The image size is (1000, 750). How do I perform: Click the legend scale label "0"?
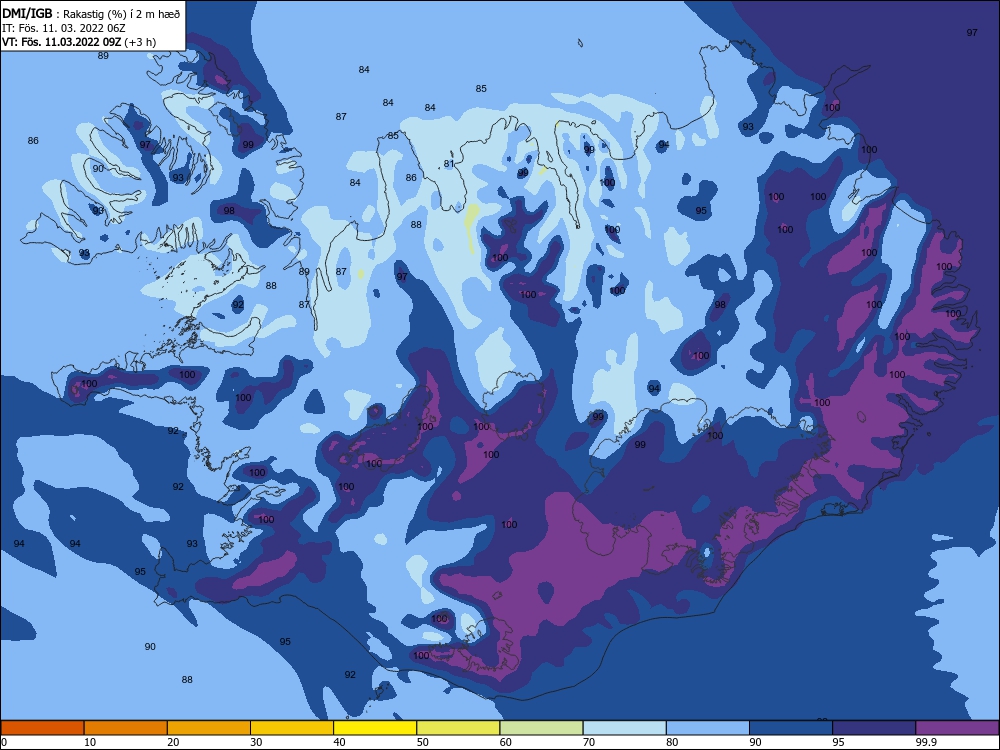(x=4, y=742)
